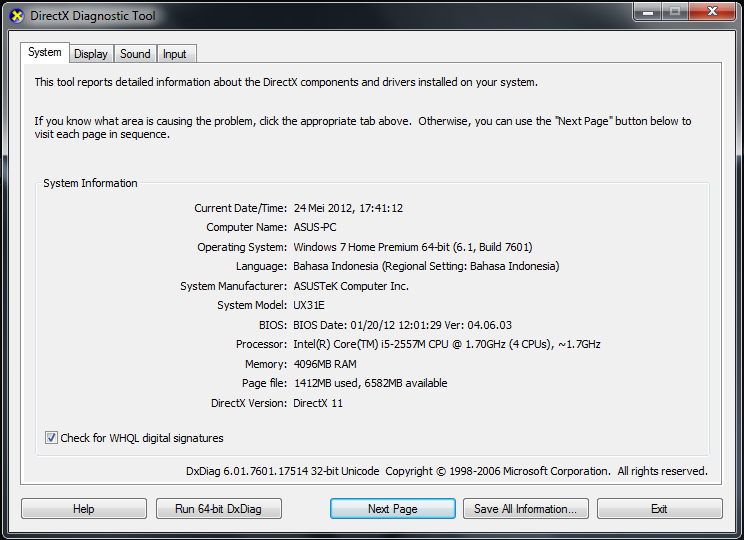Go to Next Page

pyautogui.click(x=392, y=509)
